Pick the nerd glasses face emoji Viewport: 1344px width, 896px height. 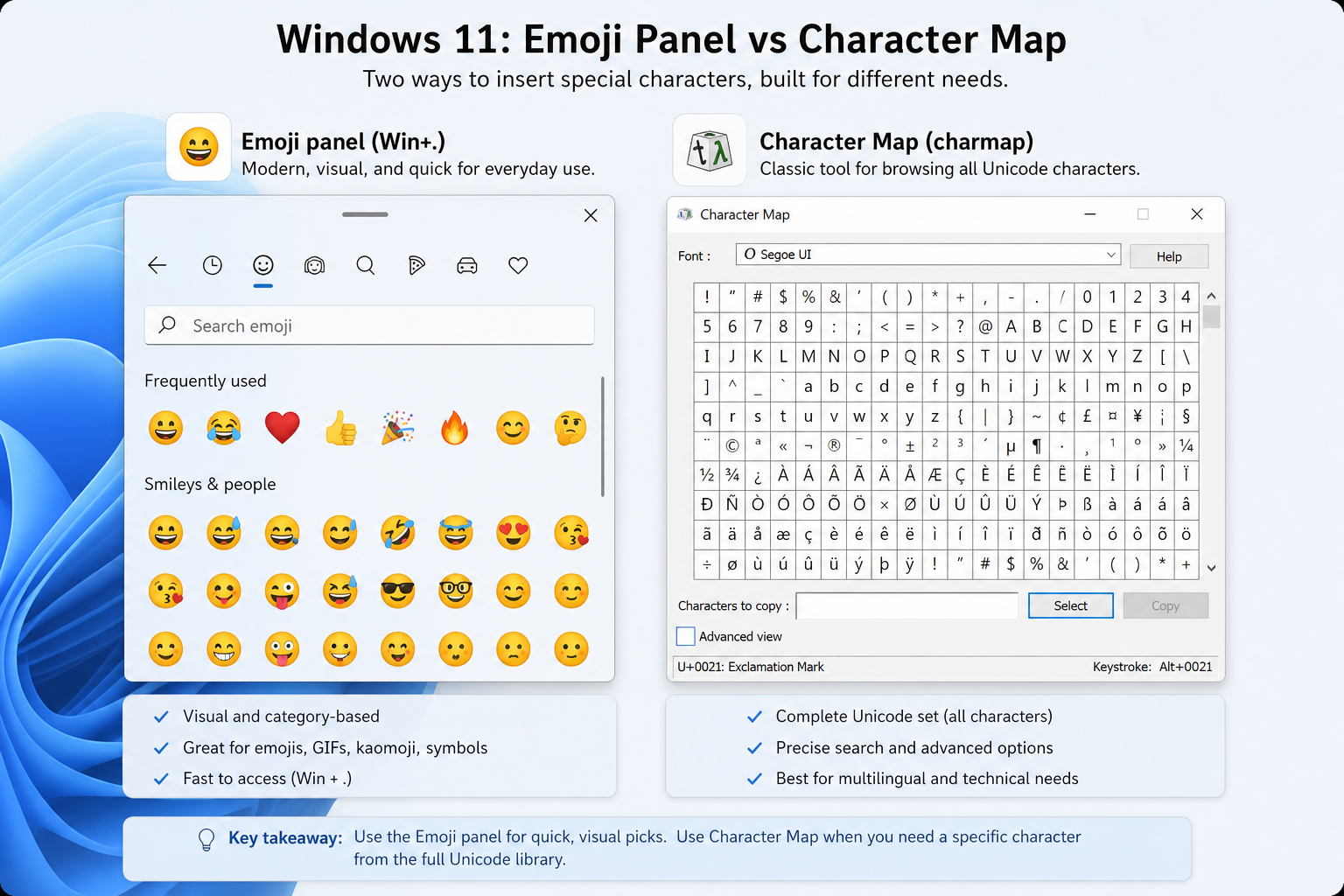point(456,591)
